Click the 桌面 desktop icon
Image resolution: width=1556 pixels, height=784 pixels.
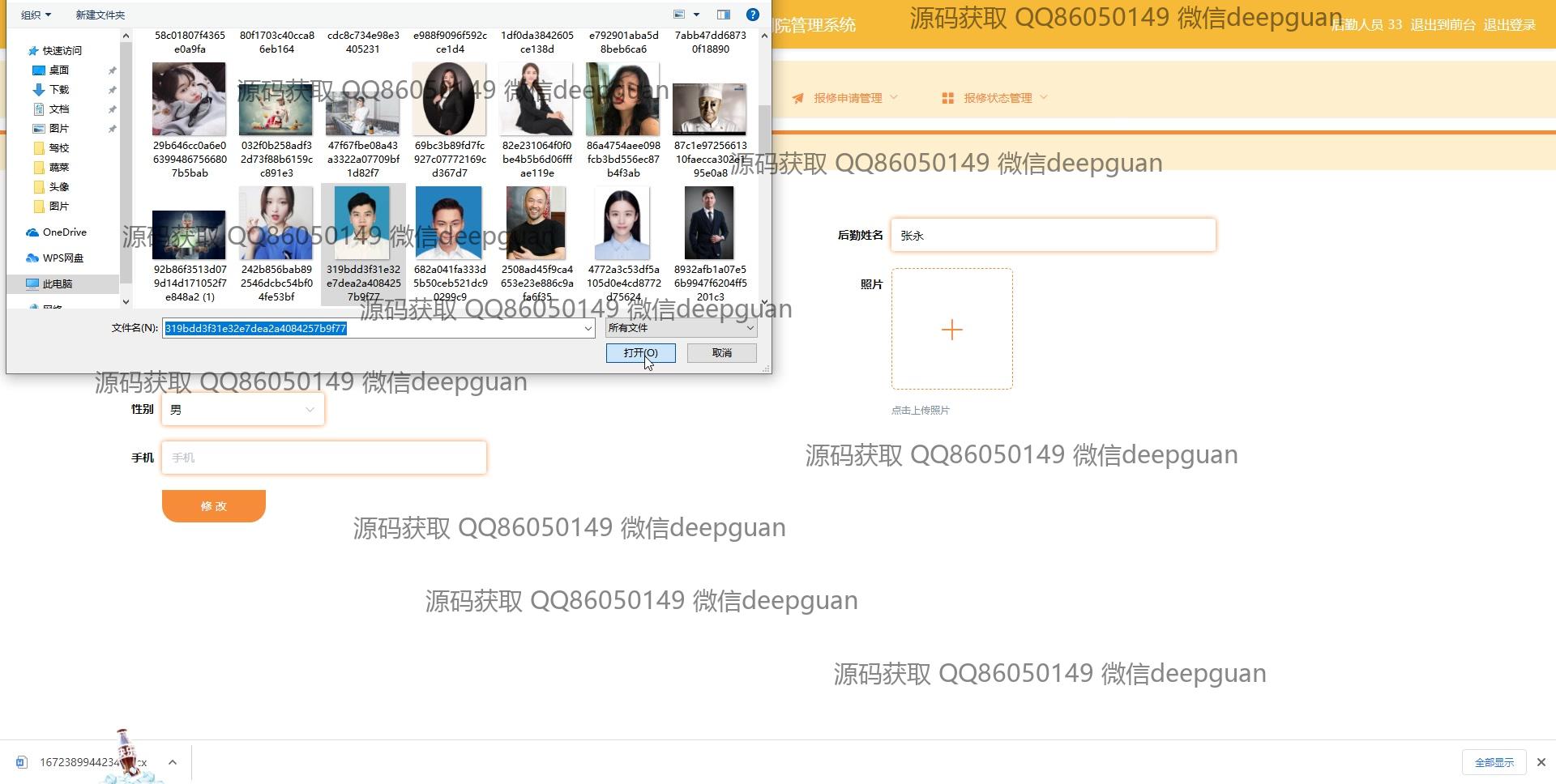38,70
